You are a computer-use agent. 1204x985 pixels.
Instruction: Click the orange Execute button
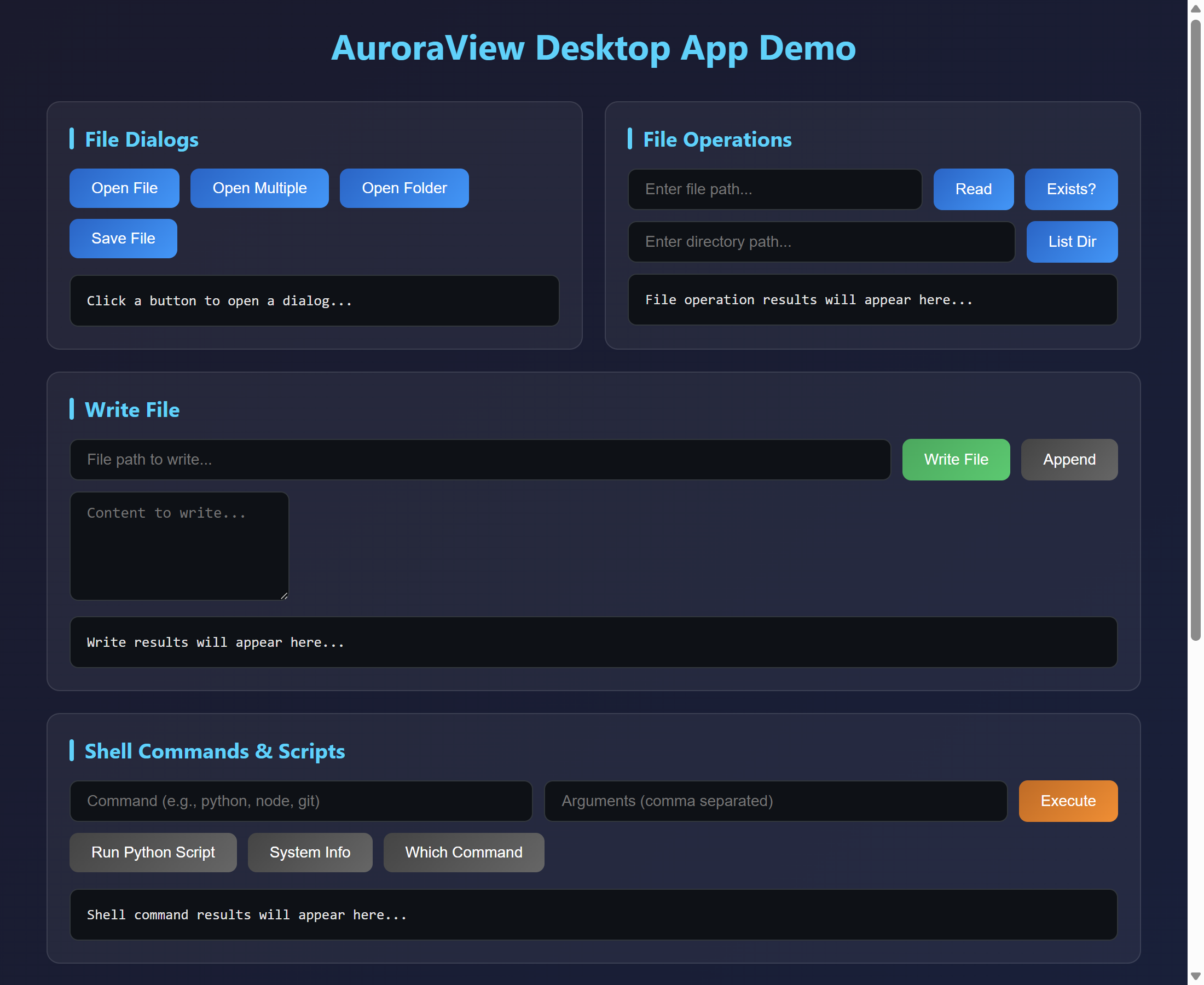point(1067,801)
